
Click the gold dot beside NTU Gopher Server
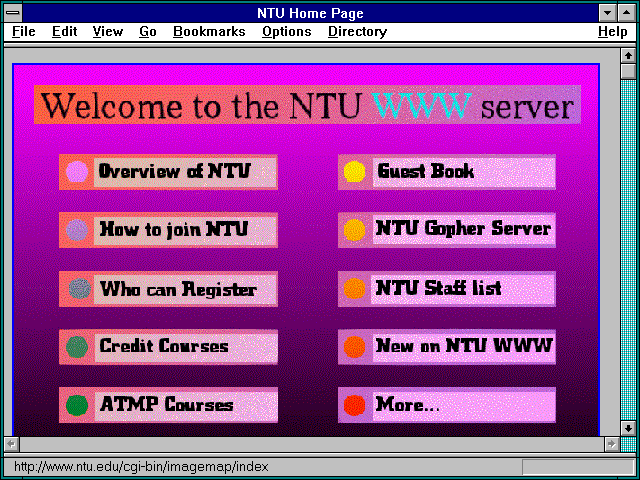point(354,230)
